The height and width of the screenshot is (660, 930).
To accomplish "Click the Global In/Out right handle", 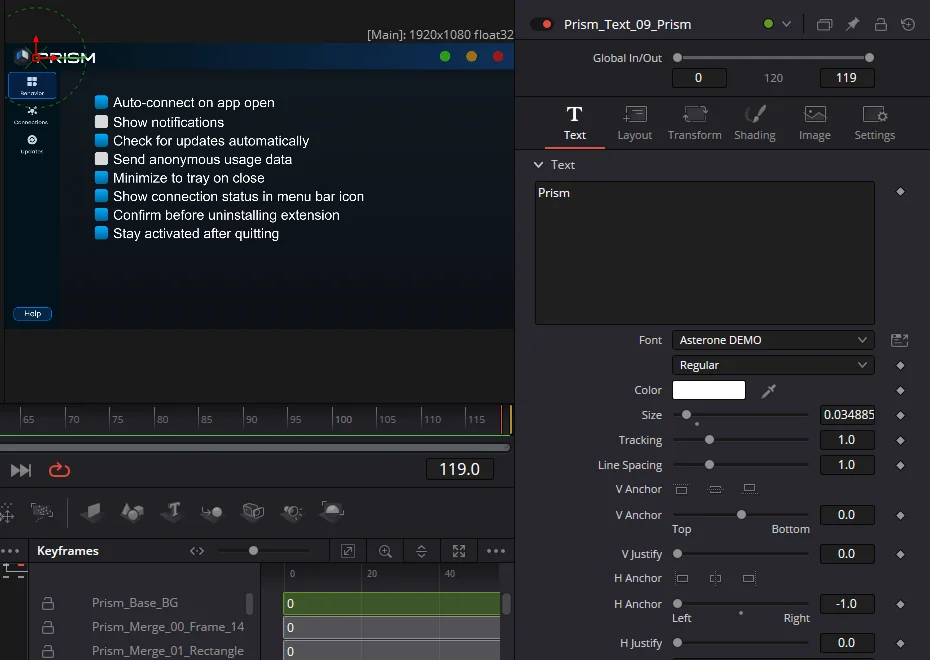I will [x=870, y=58].
